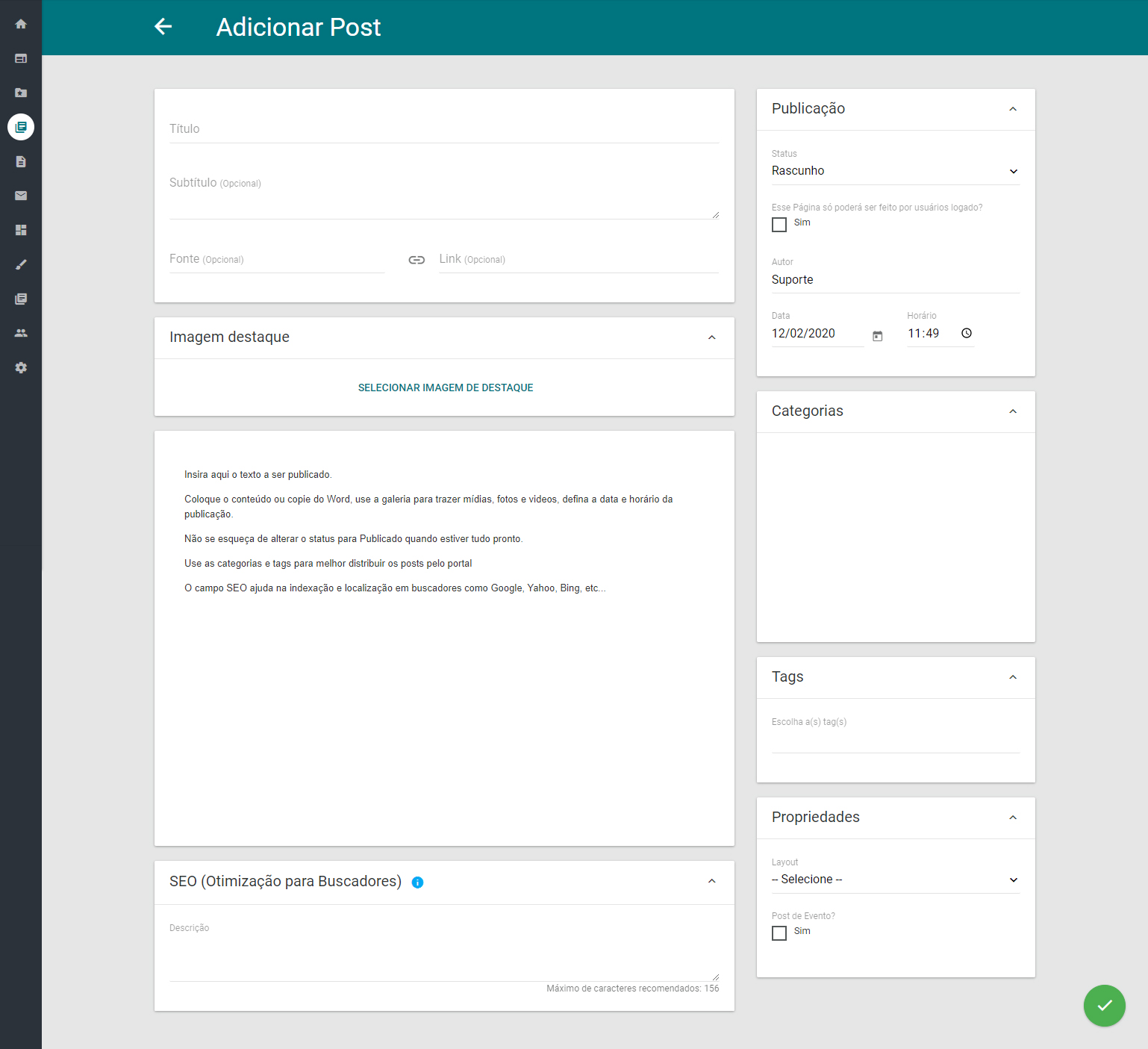The image size is (1148, 1049).
Task: Click Selecionar Imagem de Destaque
Action: pyautogui.click(x=446, y=387)
